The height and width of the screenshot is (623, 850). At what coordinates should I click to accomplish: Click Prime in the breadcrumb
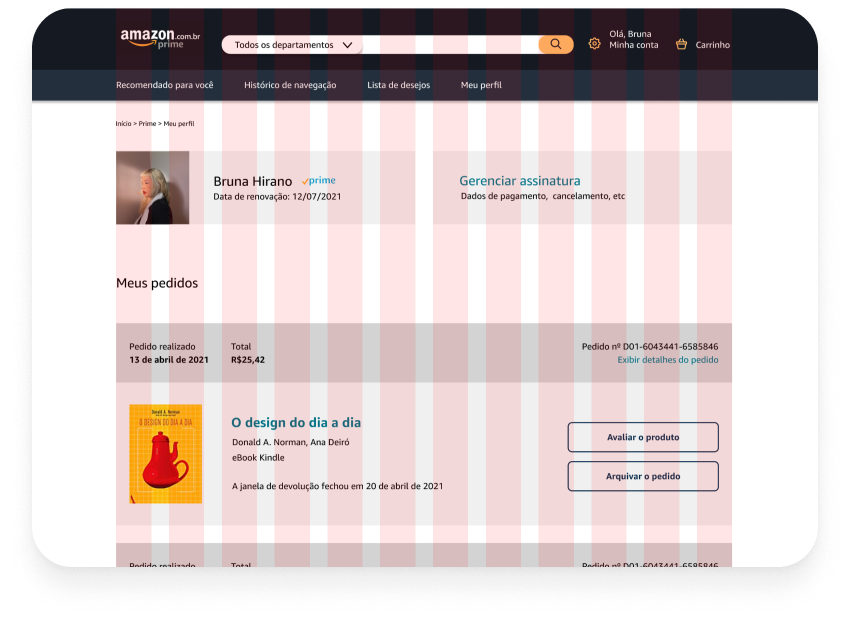tap(147, 124)
